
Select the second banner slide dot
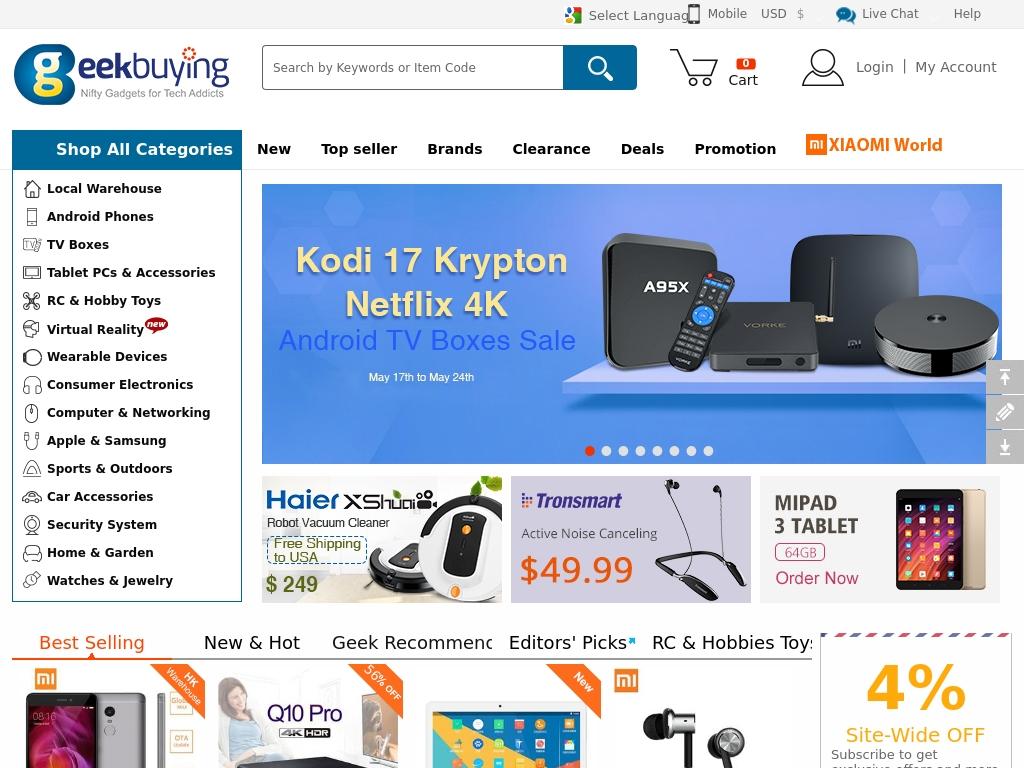click(x=607, y=451)
